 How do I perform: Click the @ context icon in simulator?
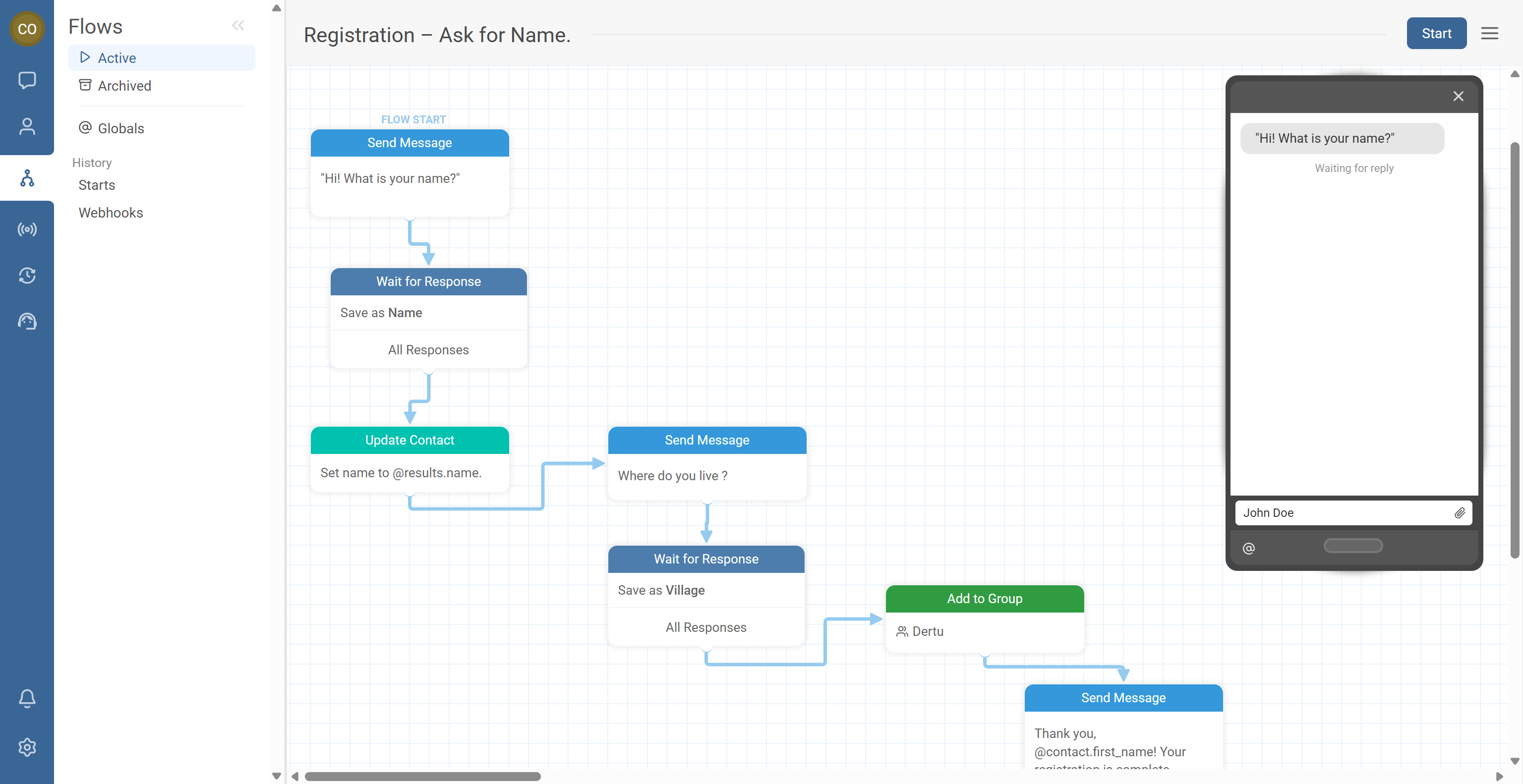pyautogui.click(x=1249, y=548)
